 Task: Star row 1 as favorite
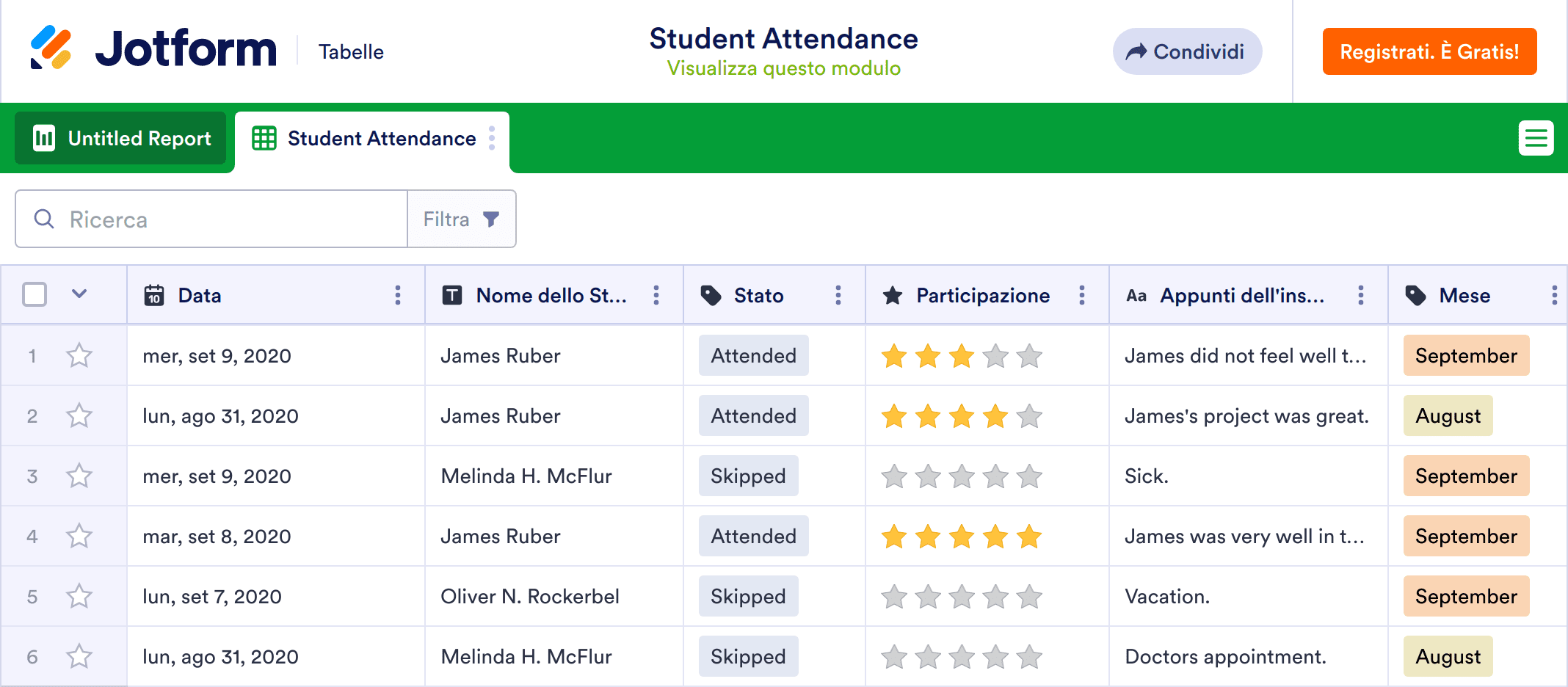tap(79, 356)
